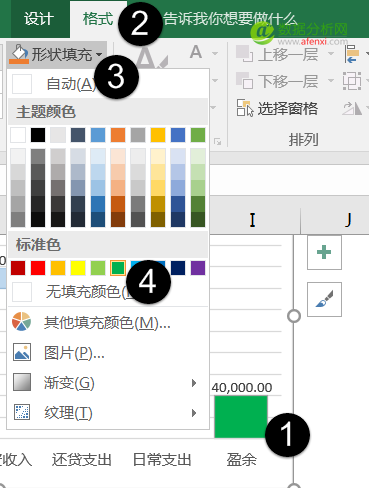Screen dimensions: 369x488
Task: Open the 纹理(T) texture submenu
Action: (108, 413)
